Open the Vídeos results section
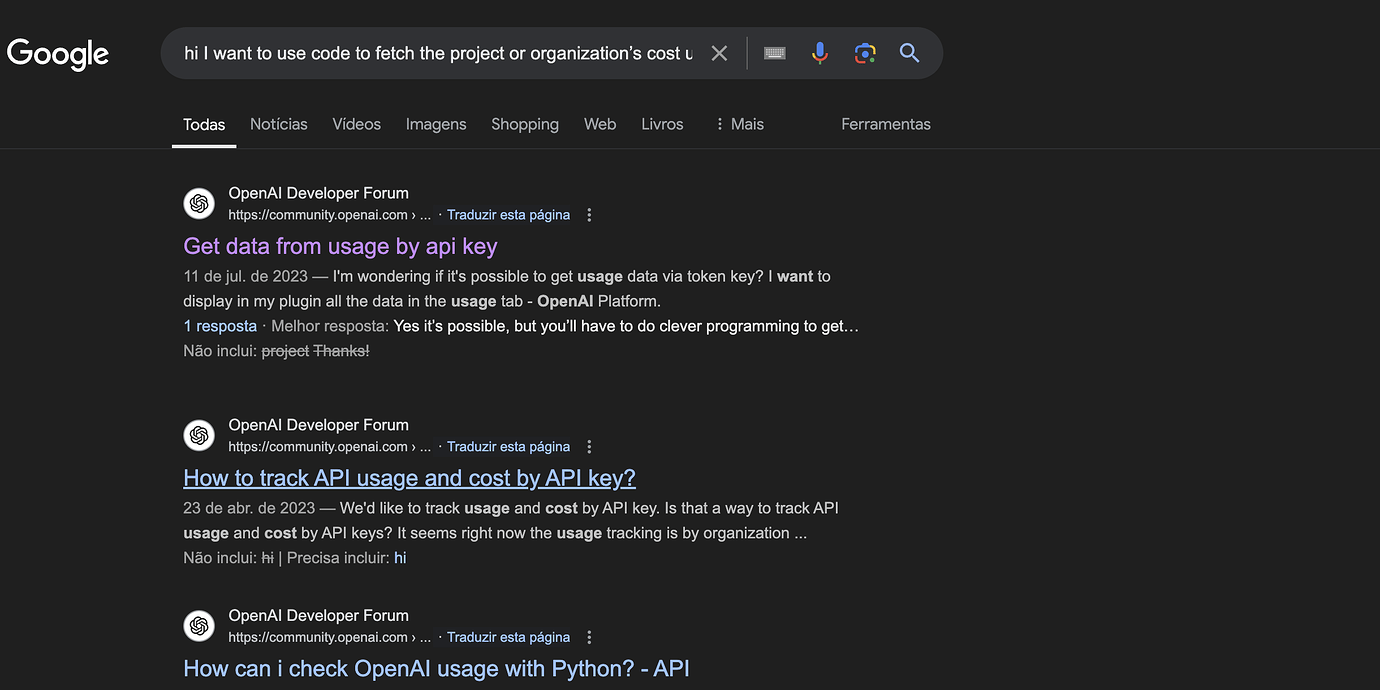This screenshot has height=690, width=1380. [x=356, y=124]
